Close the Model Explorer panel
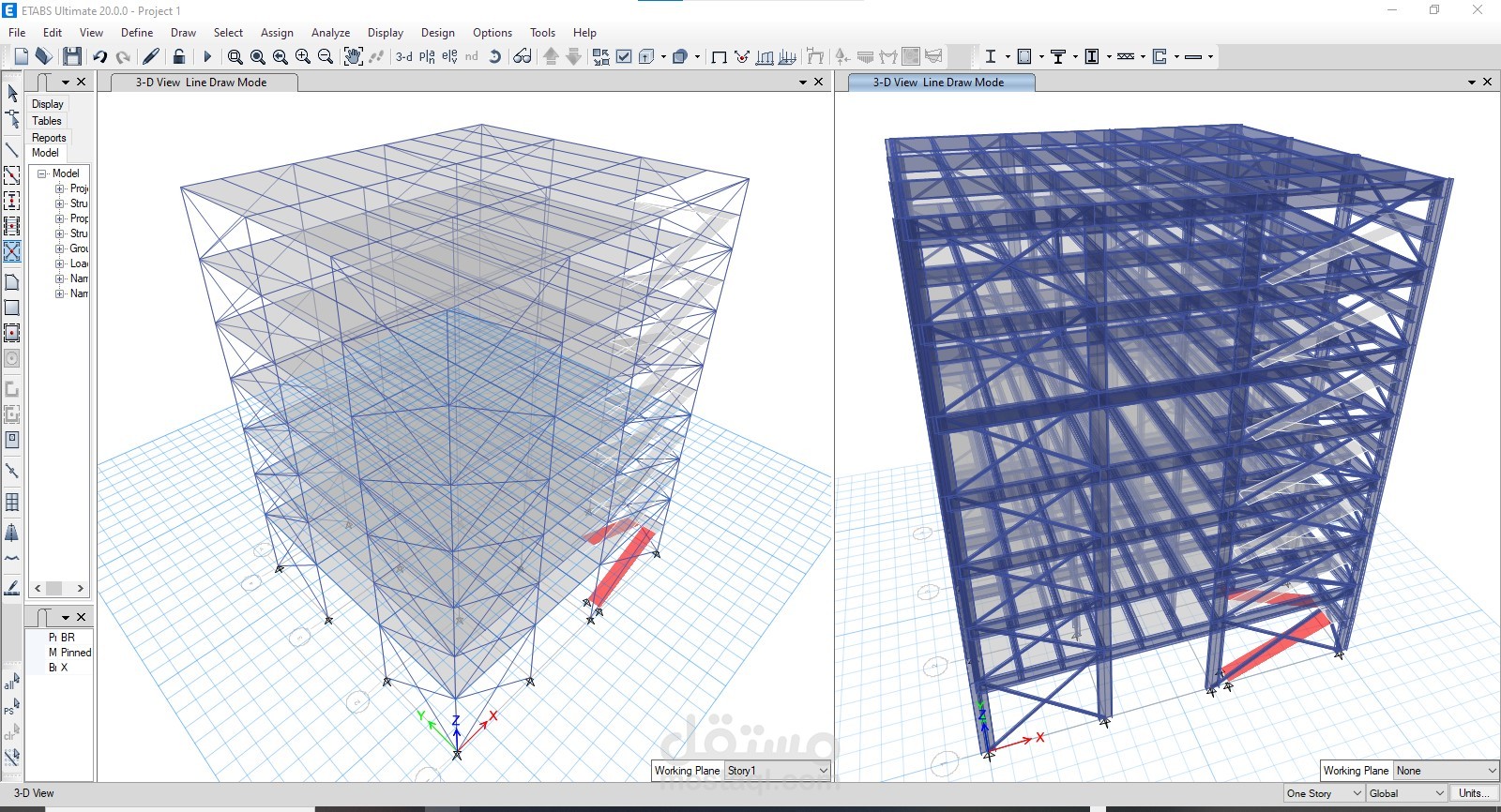 click(x=82, y=82)
